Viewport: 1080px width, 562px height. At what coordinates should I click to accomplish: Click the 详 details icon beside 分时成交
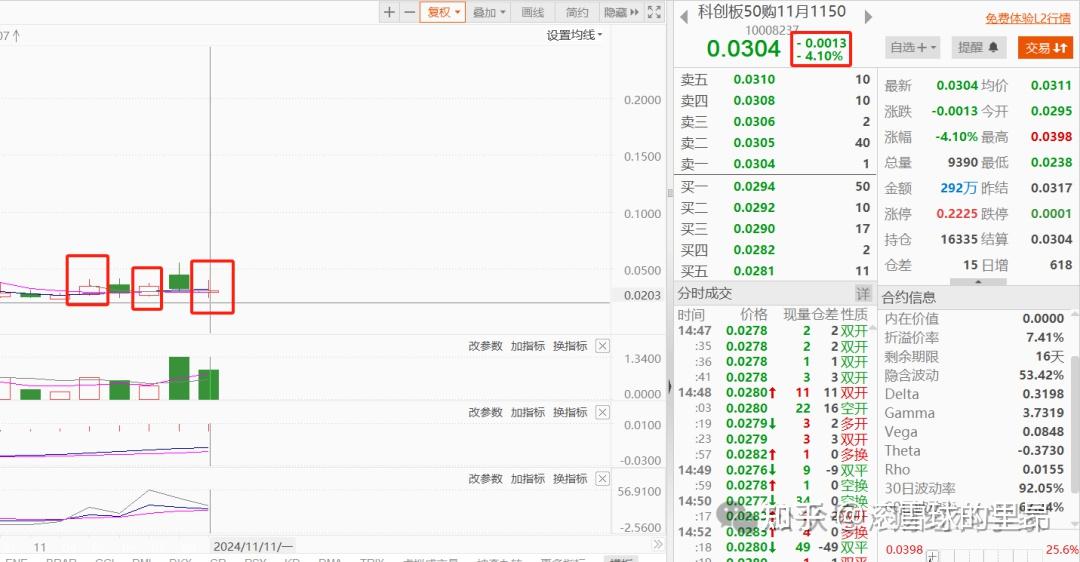863,293
